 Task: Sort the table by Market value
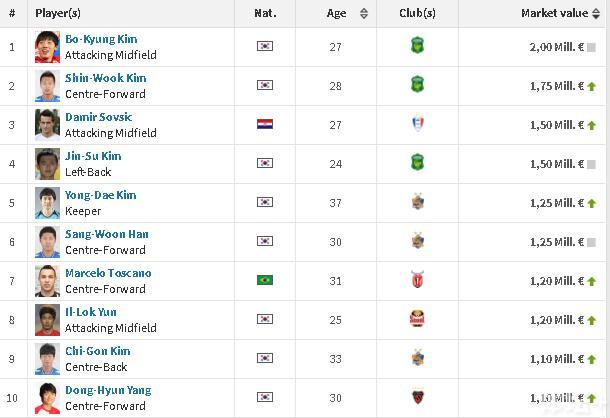554,14
